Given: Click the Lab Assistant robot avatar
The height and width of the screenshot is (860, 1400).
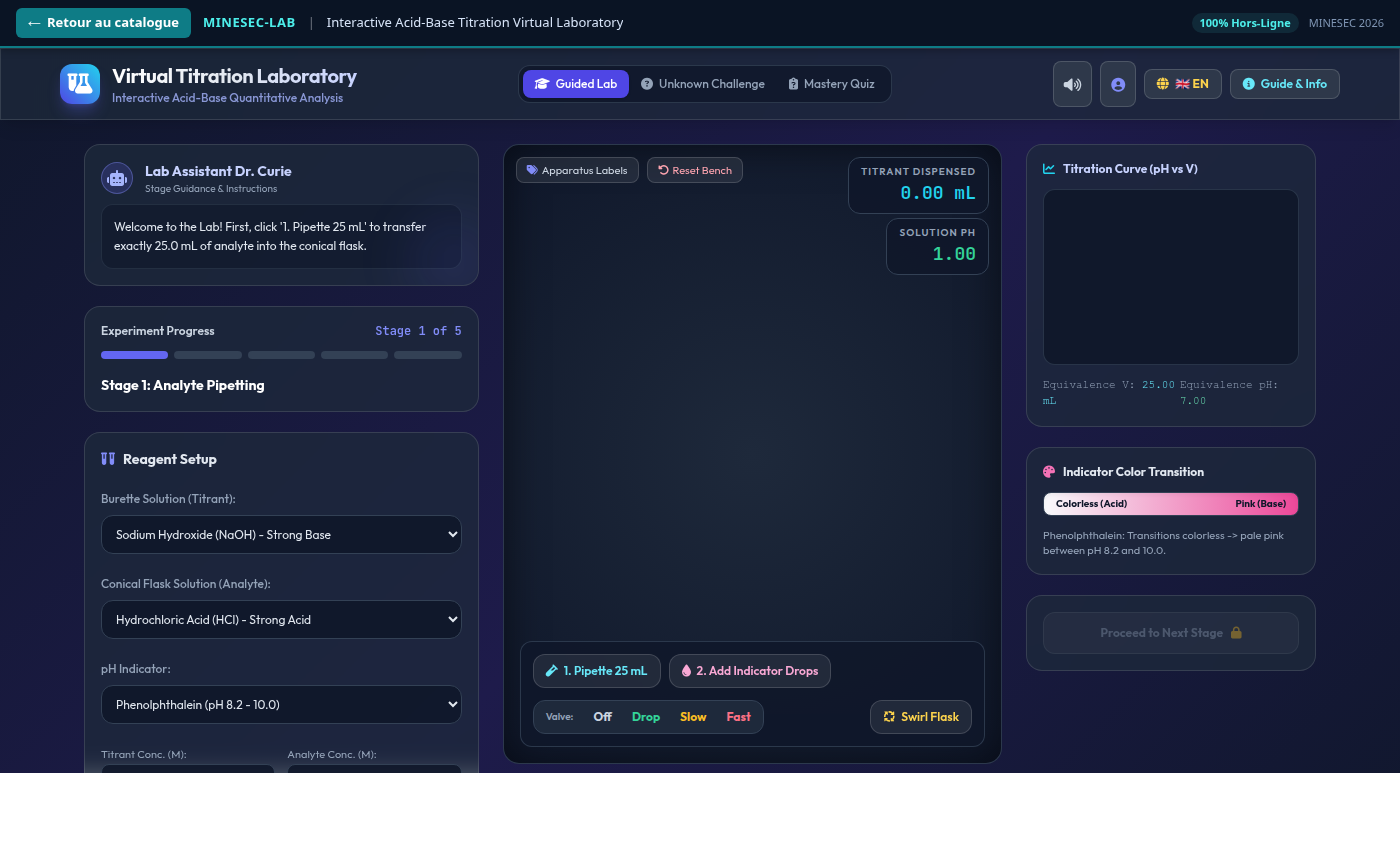Looking at the screenshot, I should point(117,178).
